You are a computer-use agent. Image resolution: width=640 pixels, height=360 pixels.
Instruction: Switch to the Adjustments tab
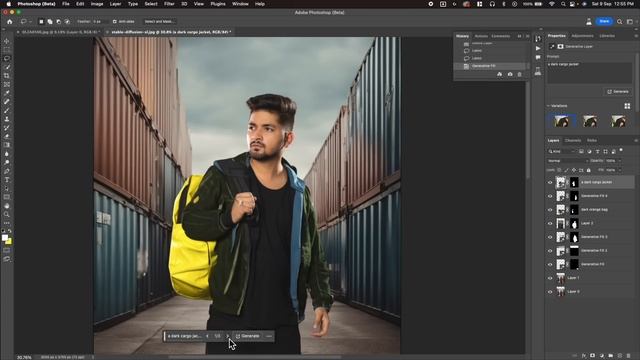click(582, 36)
